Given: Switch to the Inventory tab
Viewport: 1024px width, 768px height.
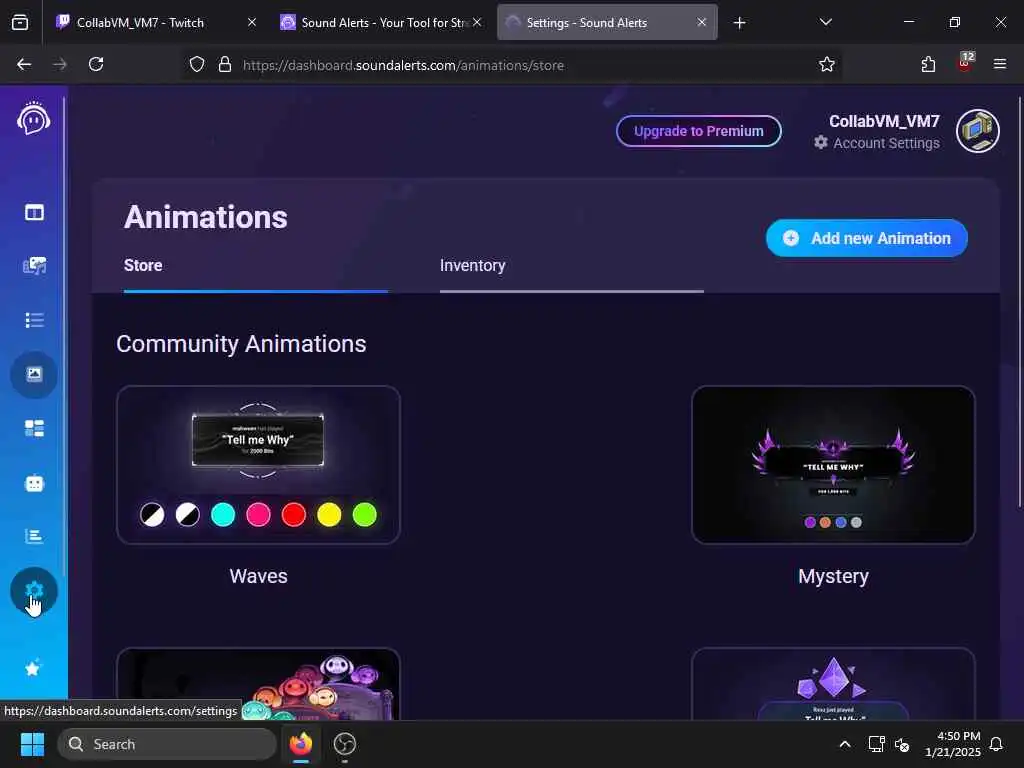Looking at the screenshot, I should (472, 265).
